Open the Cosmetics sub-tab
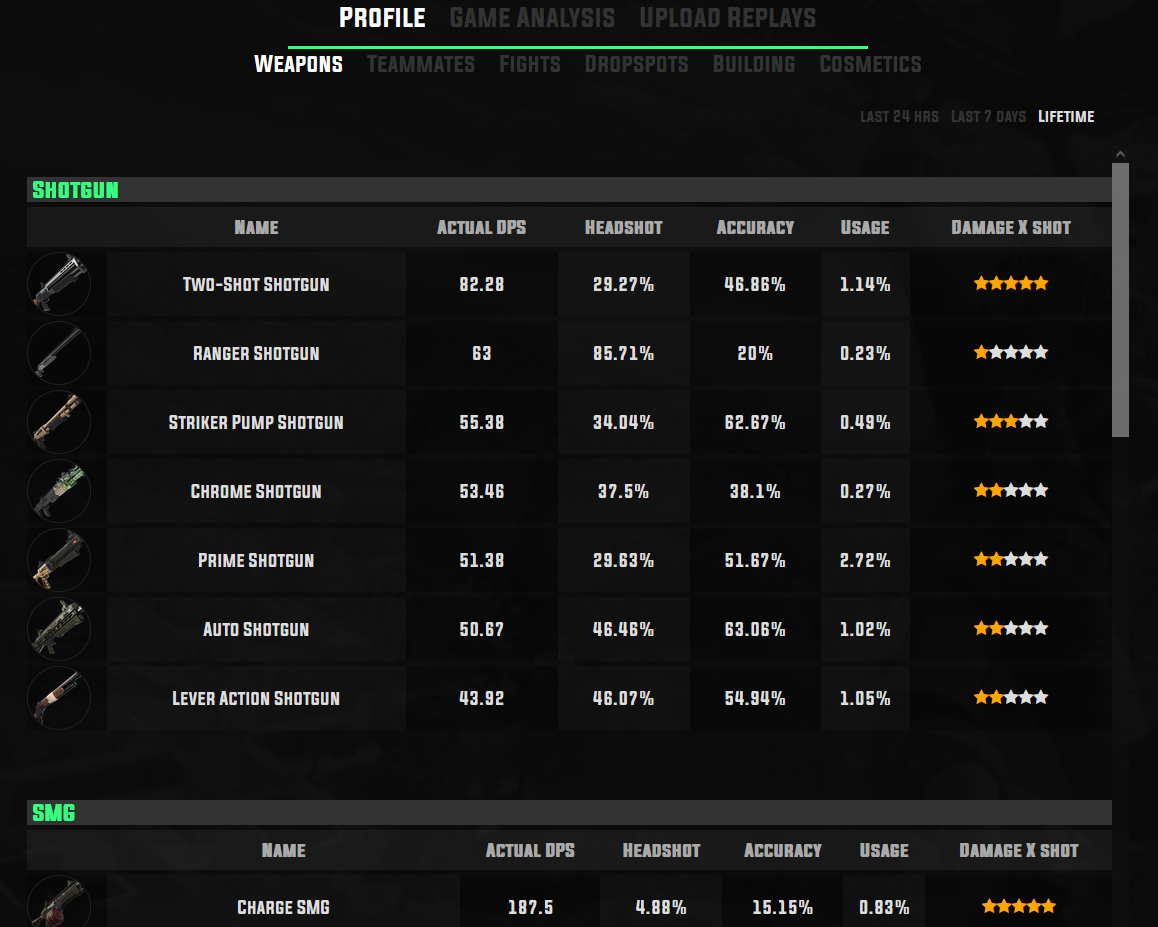The width and height of the screenshot is (1158, 927). [x=870, y=64]
